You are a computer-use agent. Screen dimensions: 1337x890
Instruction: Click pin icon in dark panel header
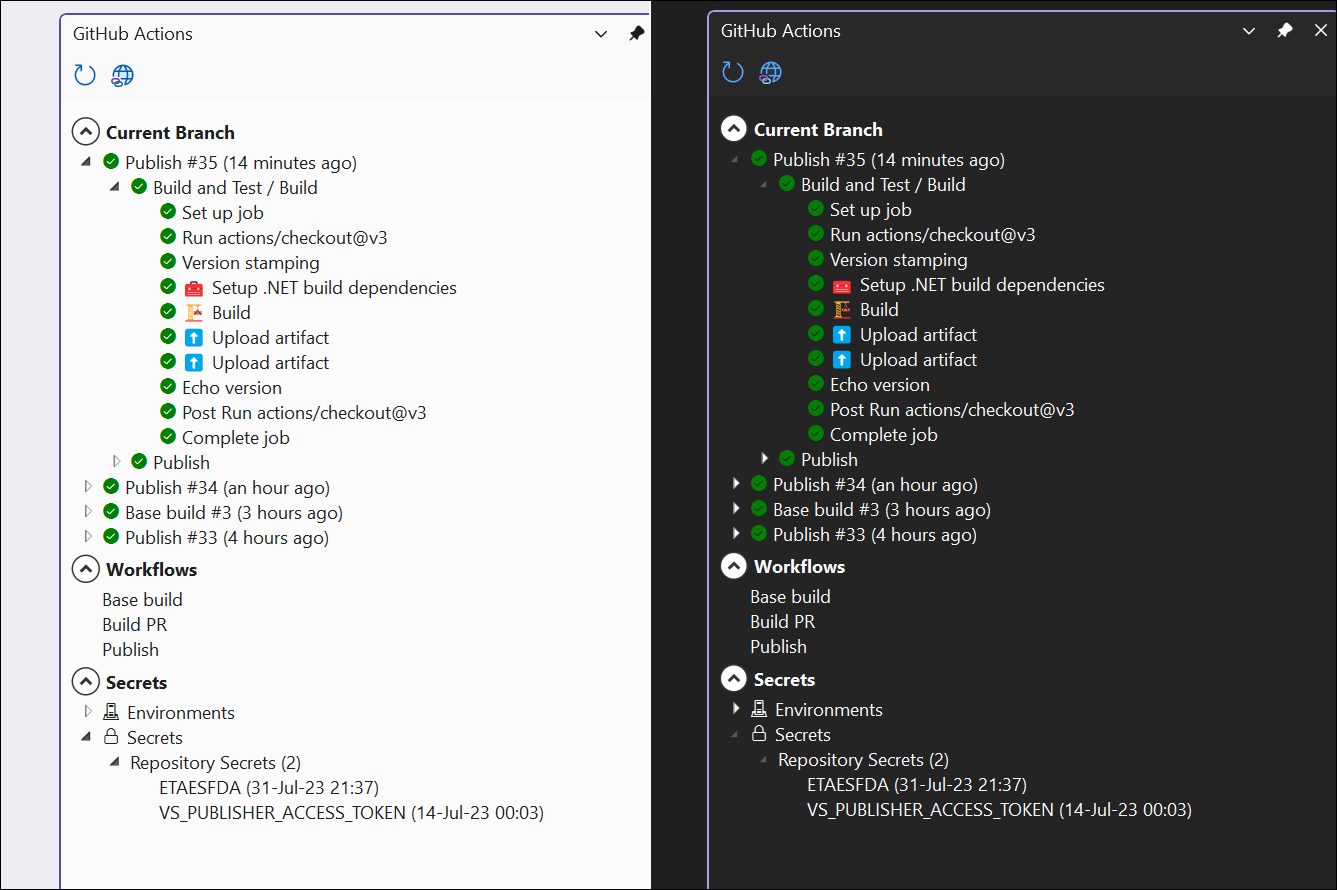1285,31
